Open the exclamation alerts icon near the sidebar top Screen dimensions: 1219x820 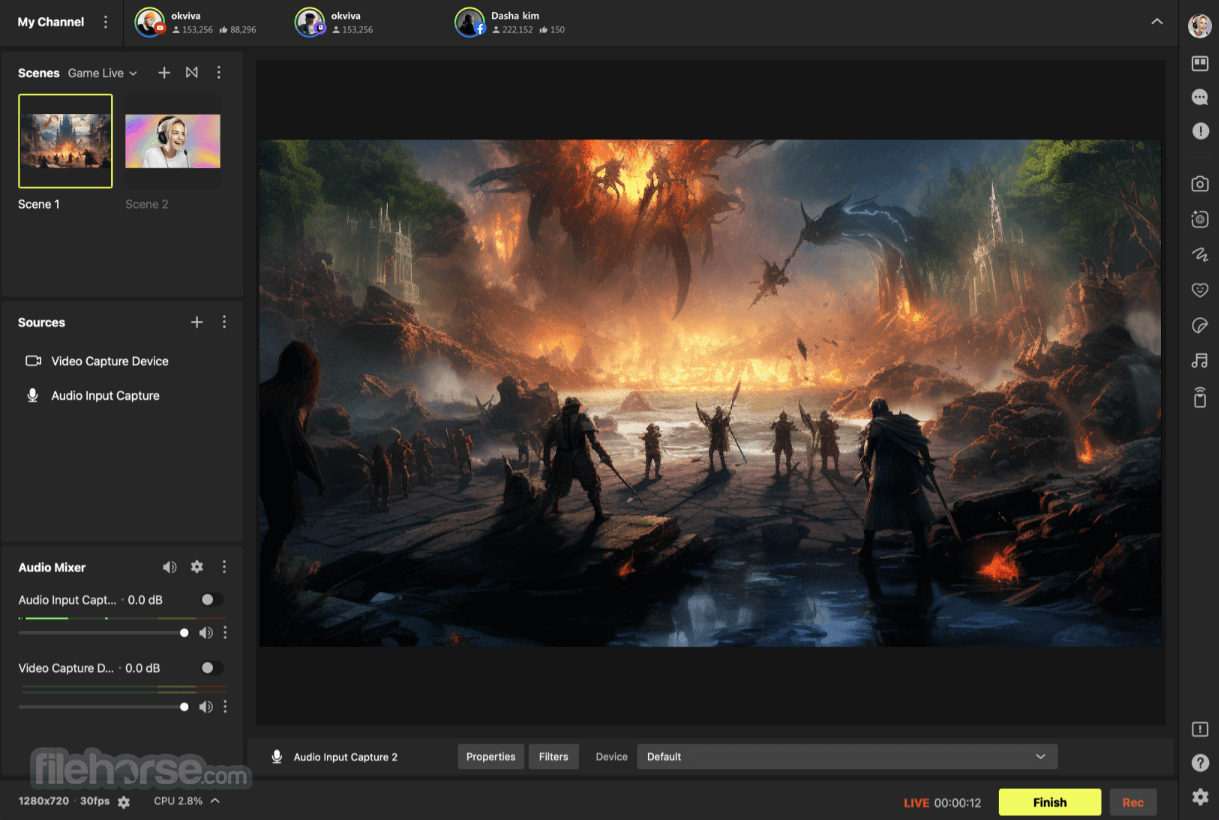coord(1200,131)
